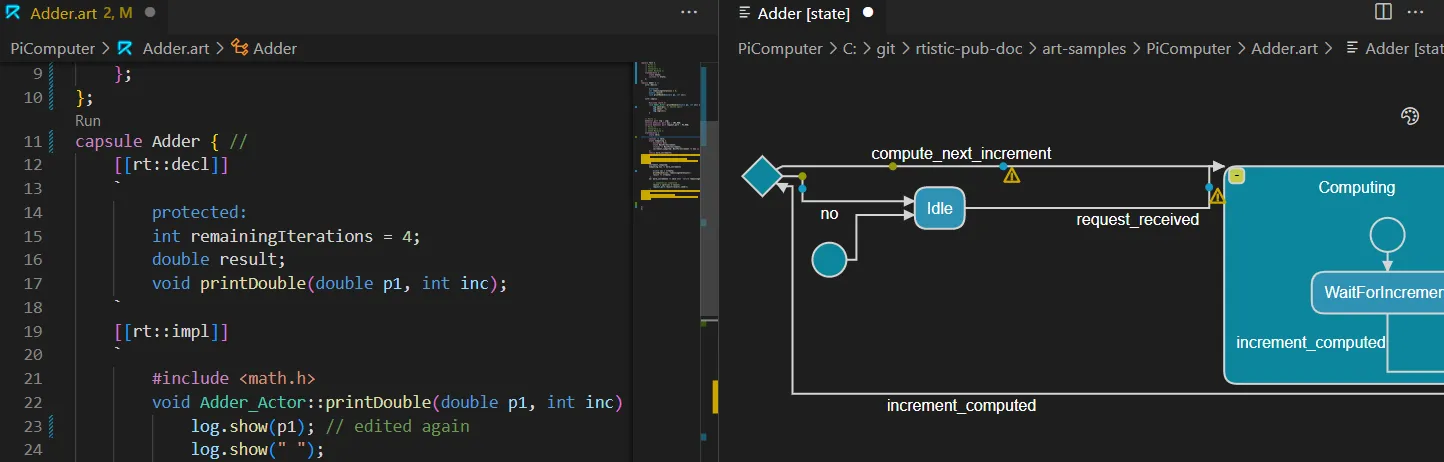Open the diagram color palette icon
Viewport: 1444px width, 462px height.
1410,117
